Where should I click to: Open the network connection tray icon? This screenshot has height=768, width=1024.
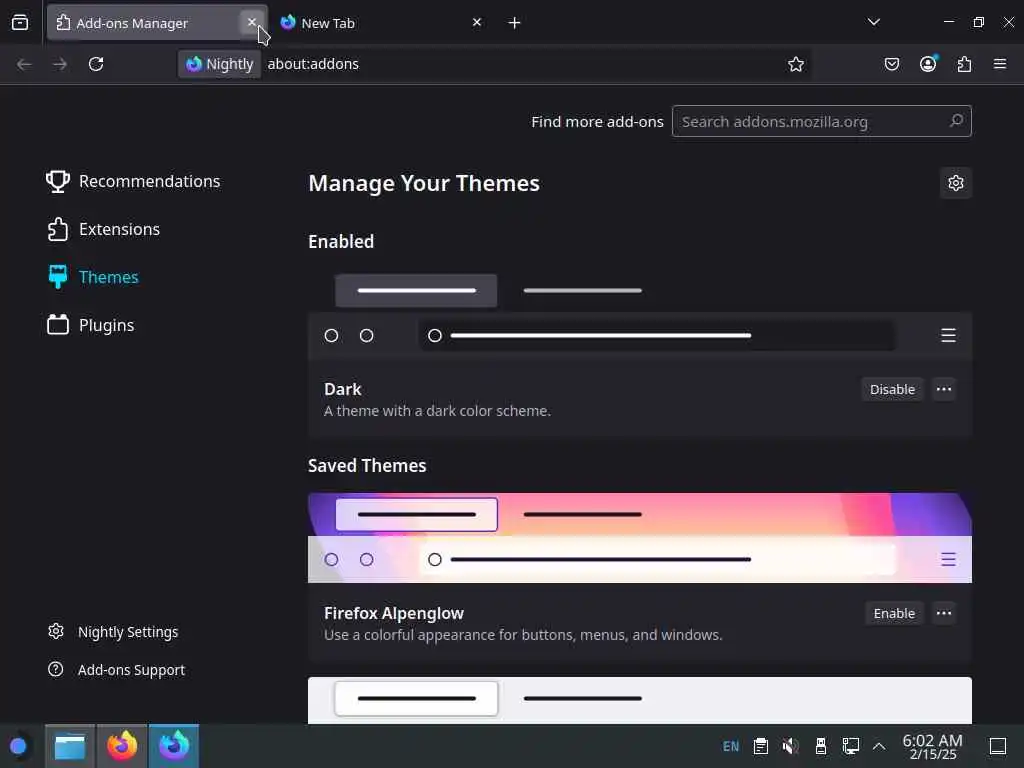click(x=850, y=746)
